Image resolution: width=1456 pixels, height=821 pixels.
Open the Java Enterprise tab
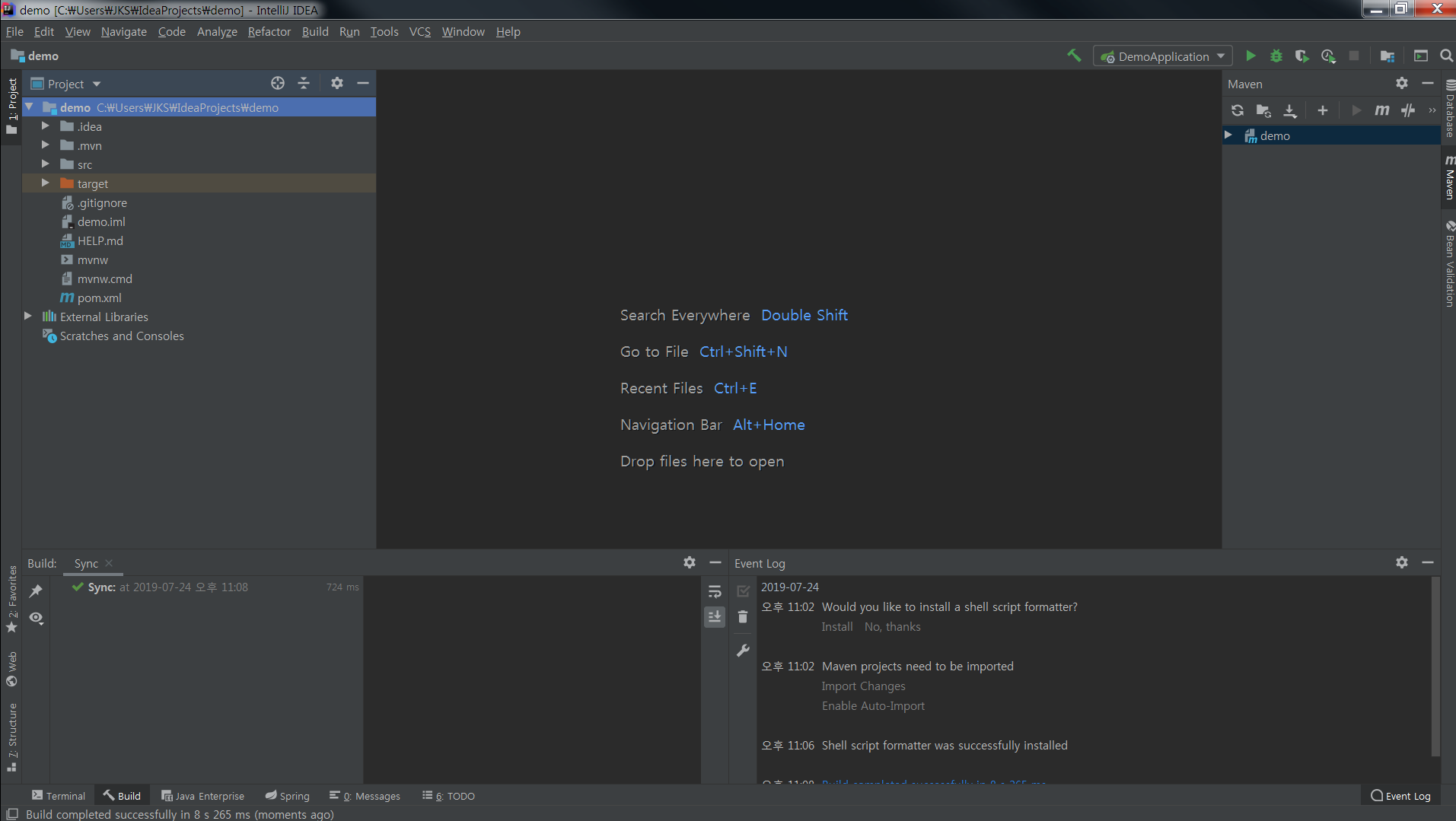203,796
